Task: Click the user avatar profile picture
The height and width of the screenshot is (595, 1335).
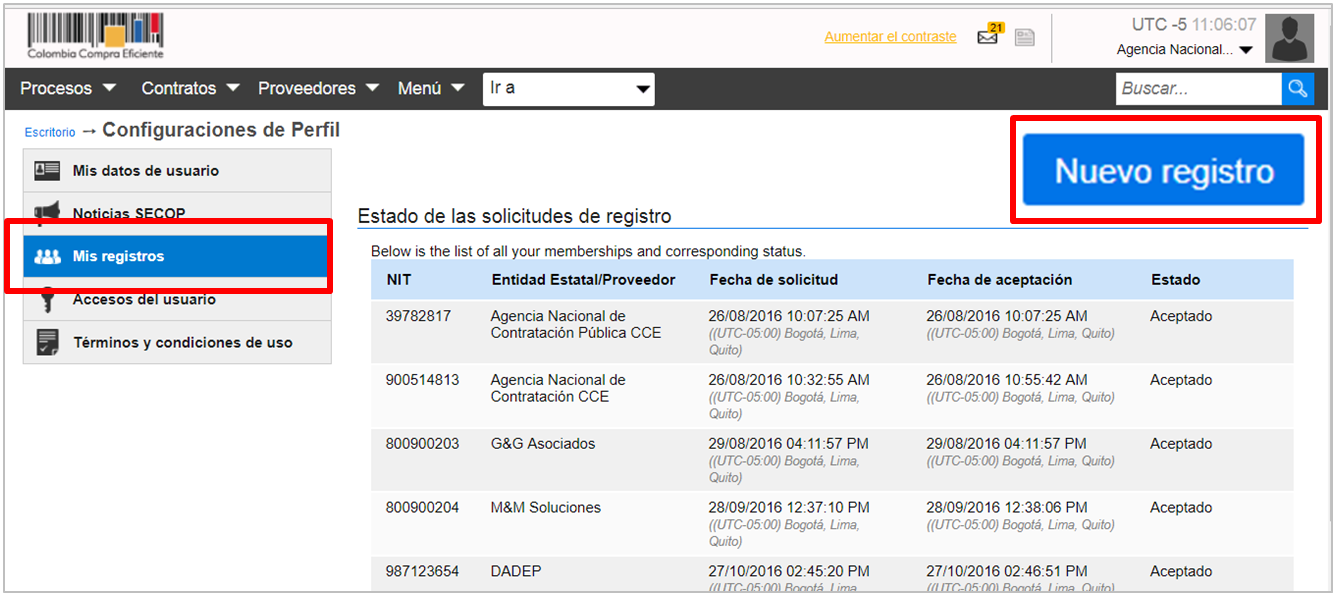Action: coord(1289,39)
